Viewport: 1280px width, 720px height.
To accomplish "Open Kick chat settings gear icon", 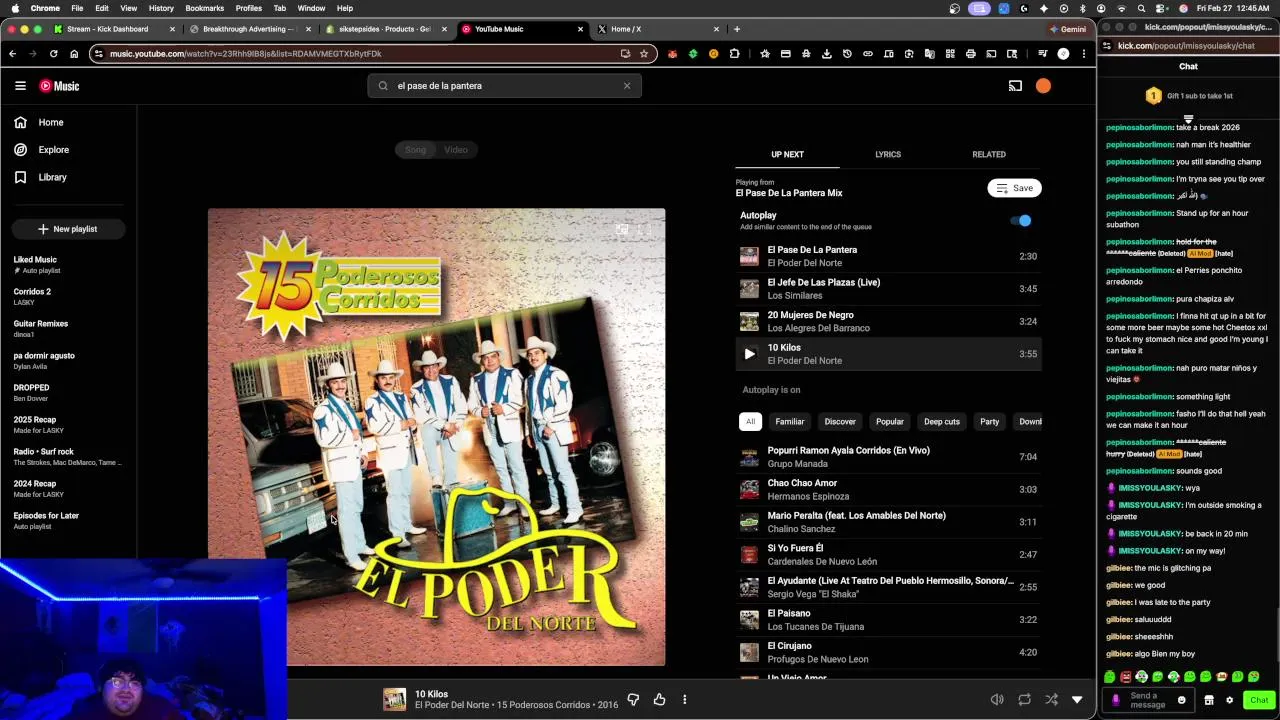I will (x=1229, y=700).
